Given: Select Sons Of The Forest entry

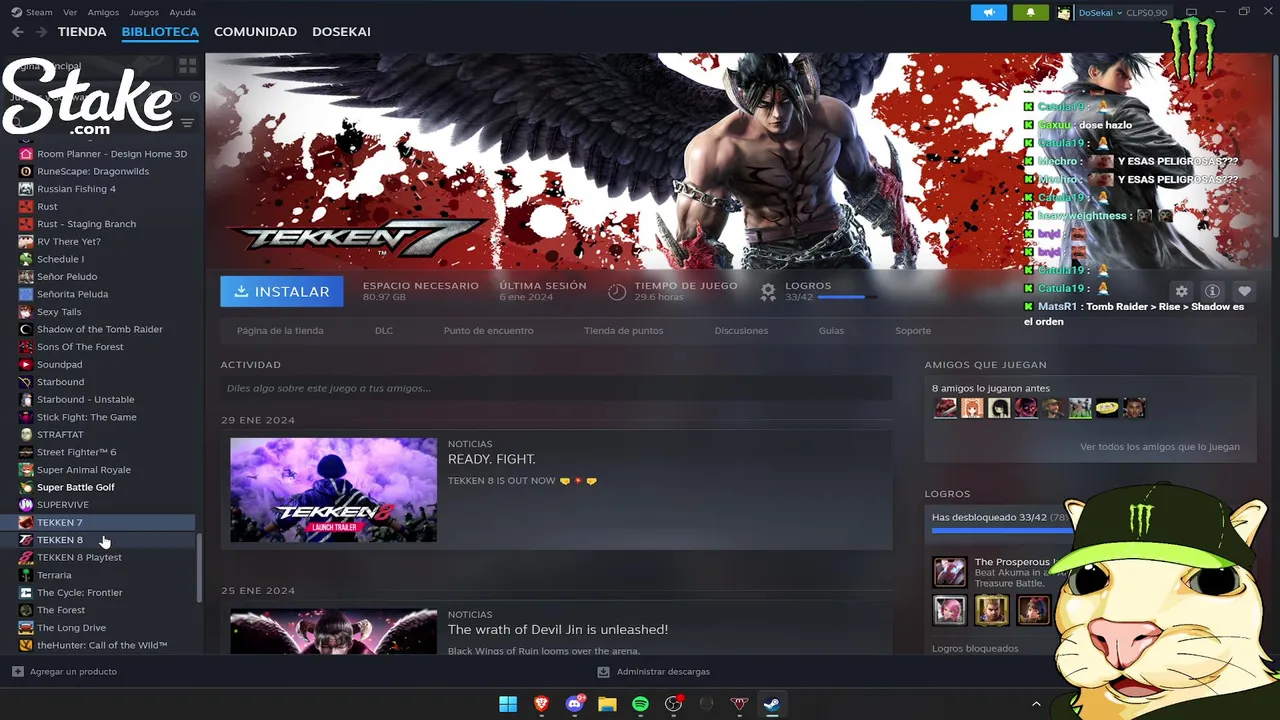Looking at the screenshot, I should (98, 347).
